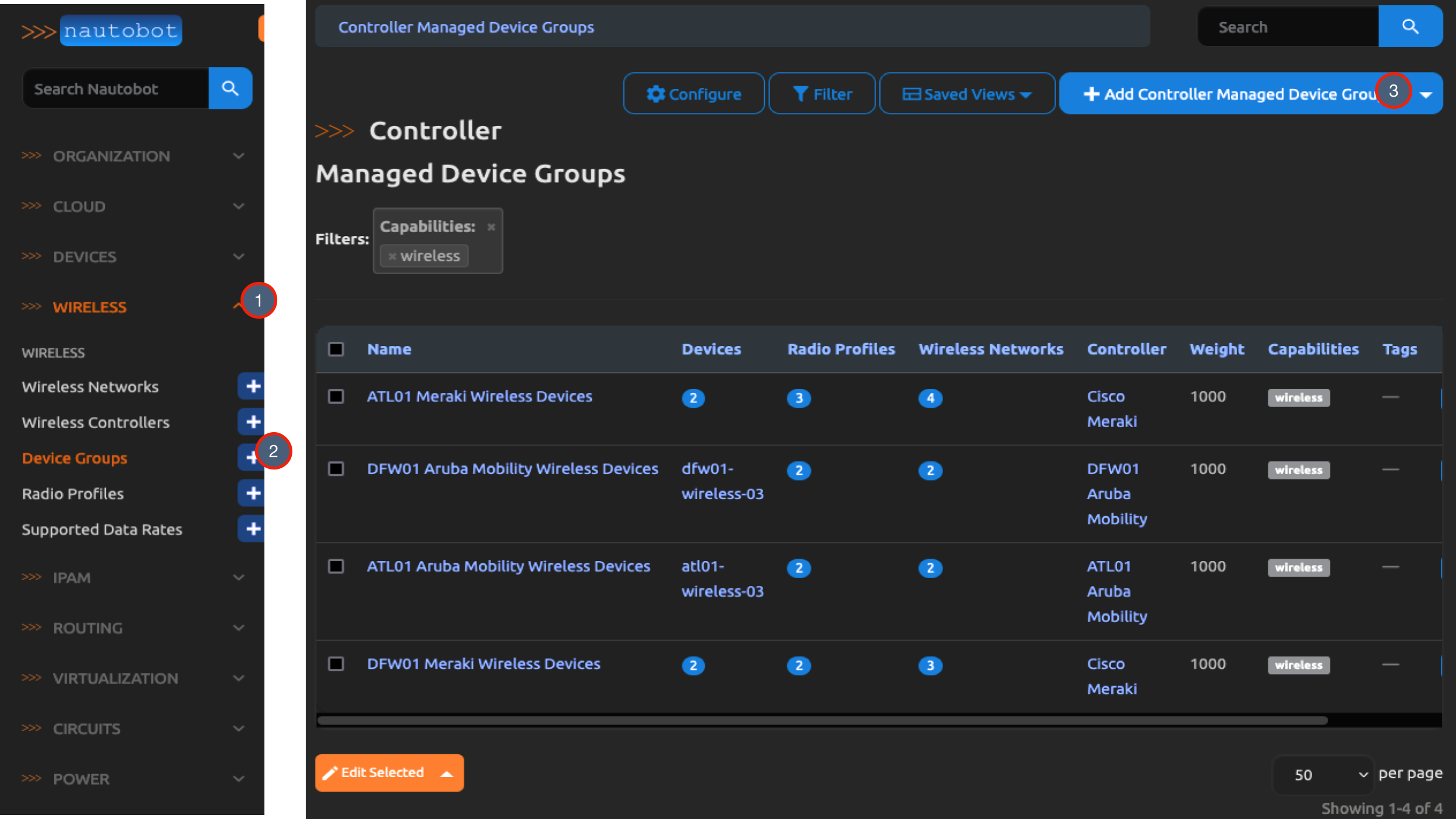Click the top-right search magnifier icon
The height and width of the screenshot is (819, 1456).
1411,26
